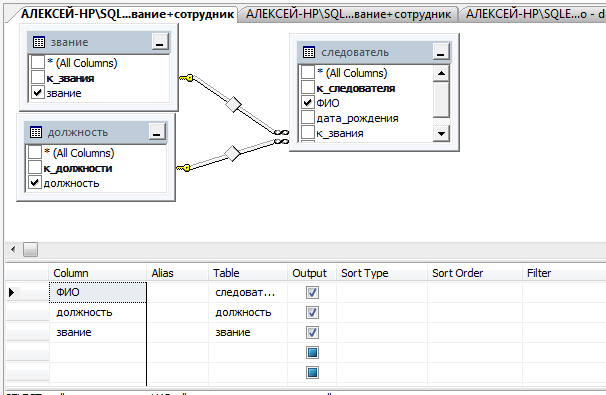Uncheck звание column in звание table
The height and width of the screenshot is (395, 606).
coord(37,92)
